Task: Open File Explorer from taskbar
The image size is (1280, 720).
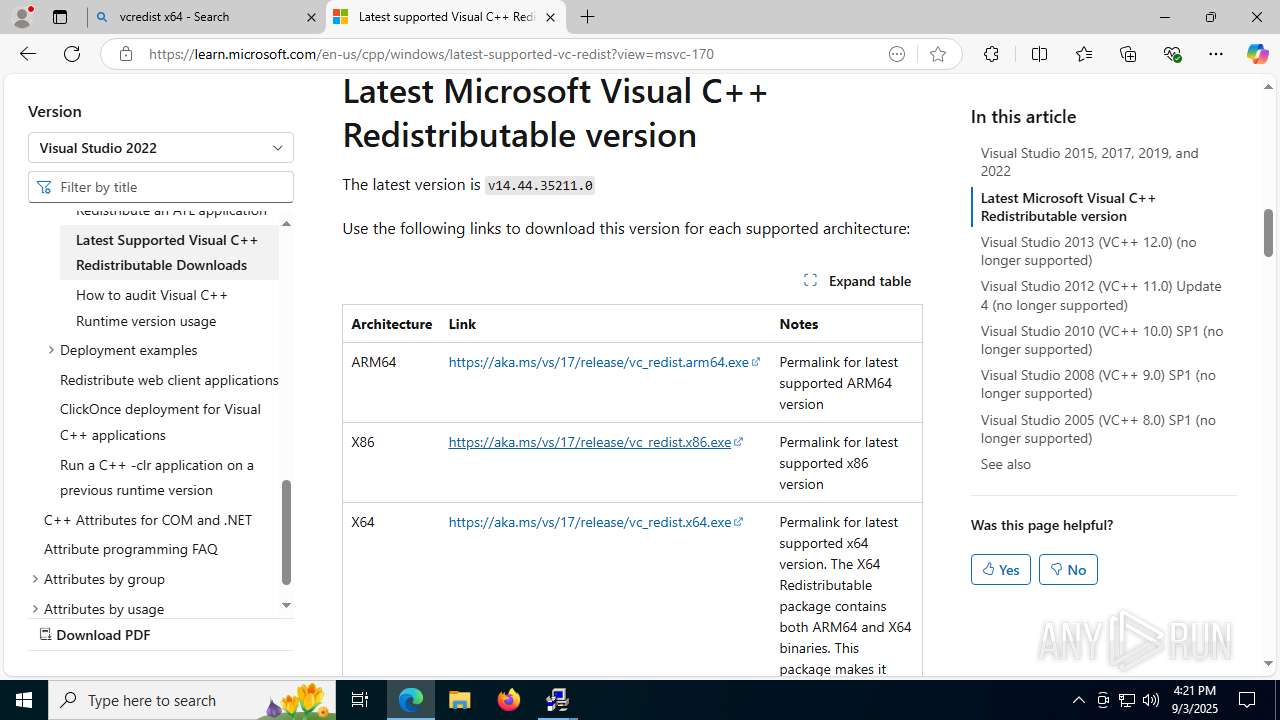Action: (459, 700)
